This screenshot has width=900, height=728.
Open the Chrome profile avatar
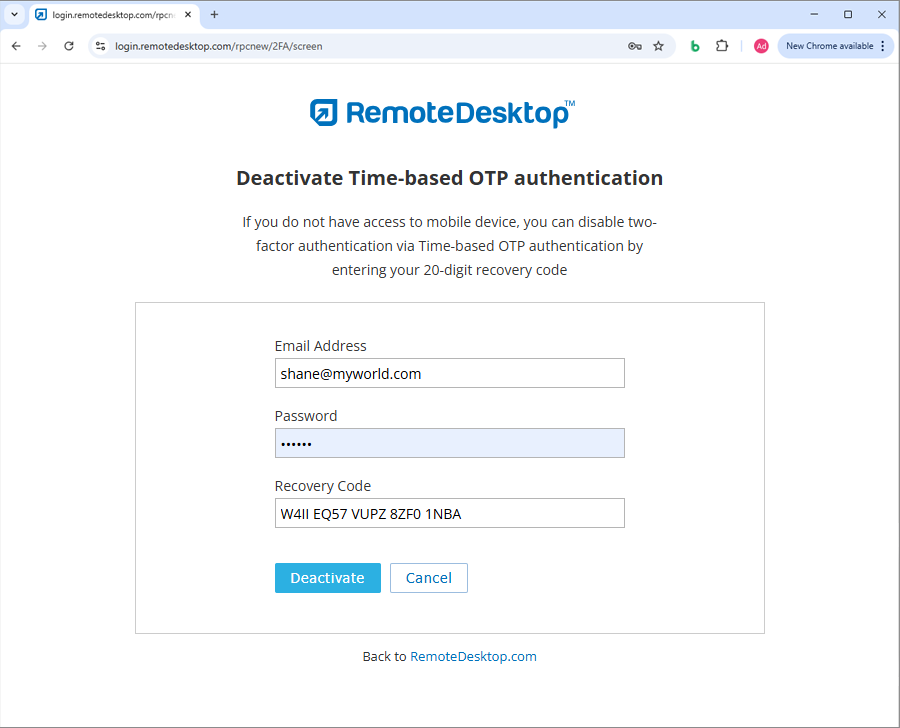761,46
